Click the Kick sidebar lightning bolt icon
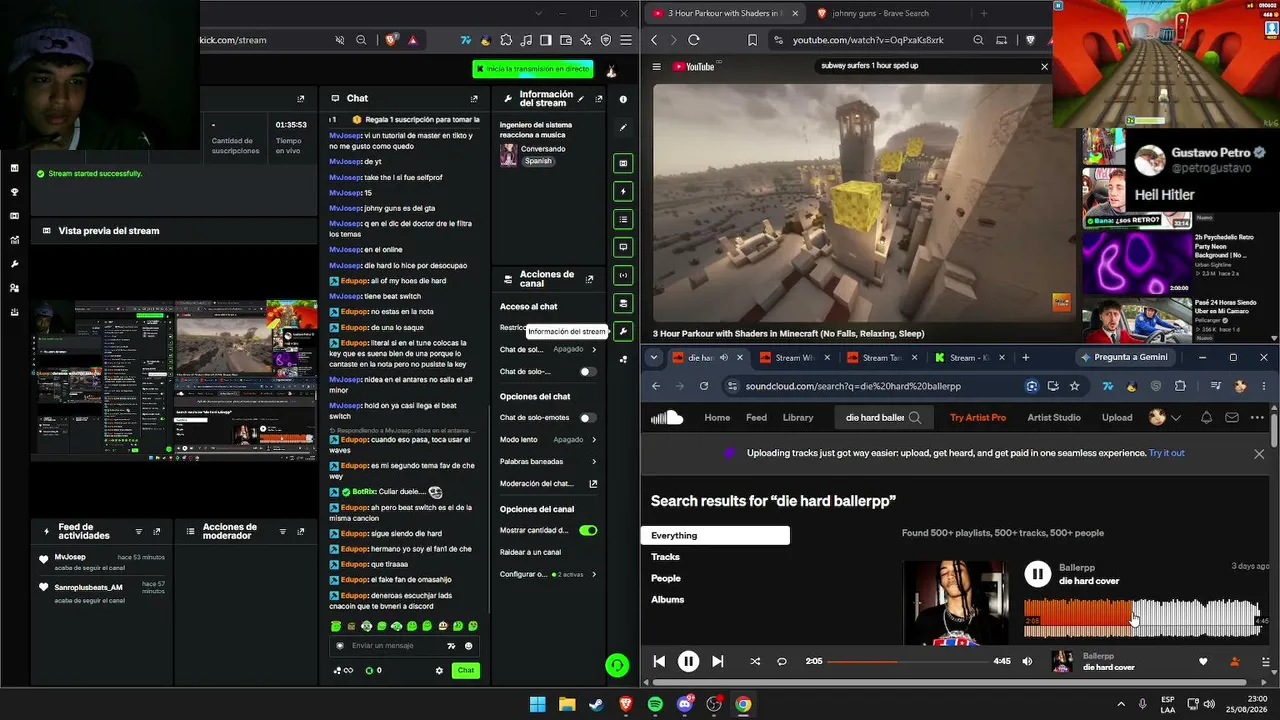 623,191
